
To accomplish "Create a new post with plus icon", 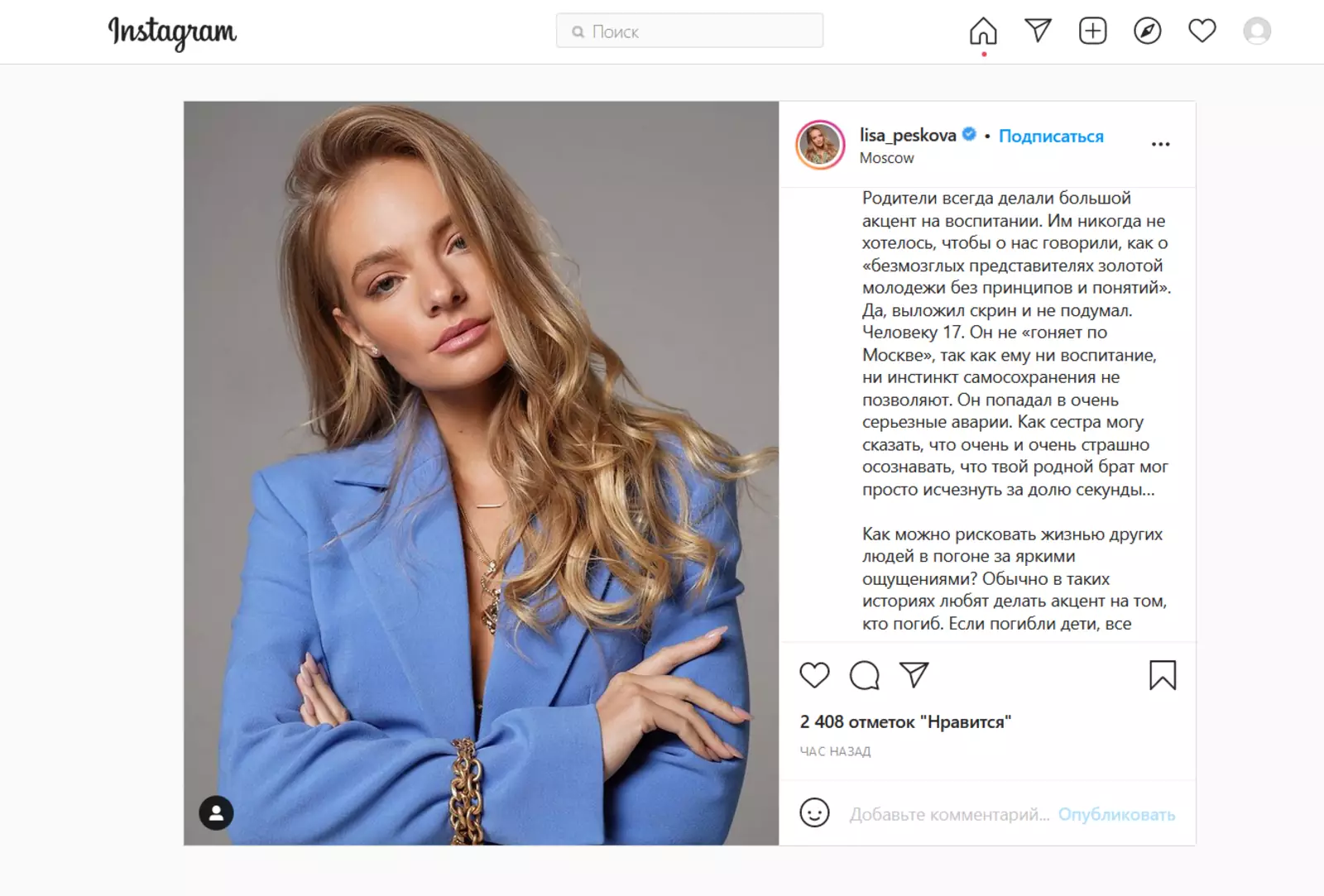I will pyautogui.click(x=1092, y=31).
